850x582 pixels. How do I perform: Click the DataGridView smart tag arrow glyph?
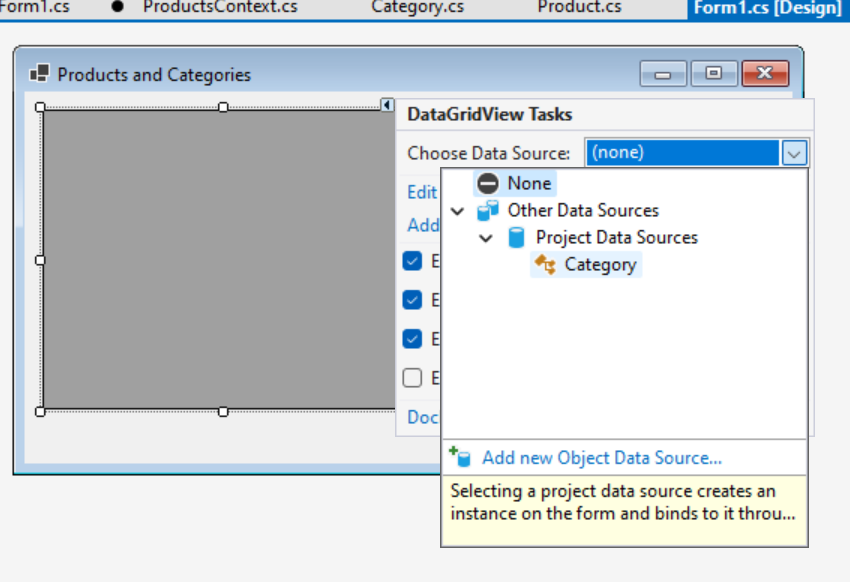pyautogui.click(x=388, y=106)
